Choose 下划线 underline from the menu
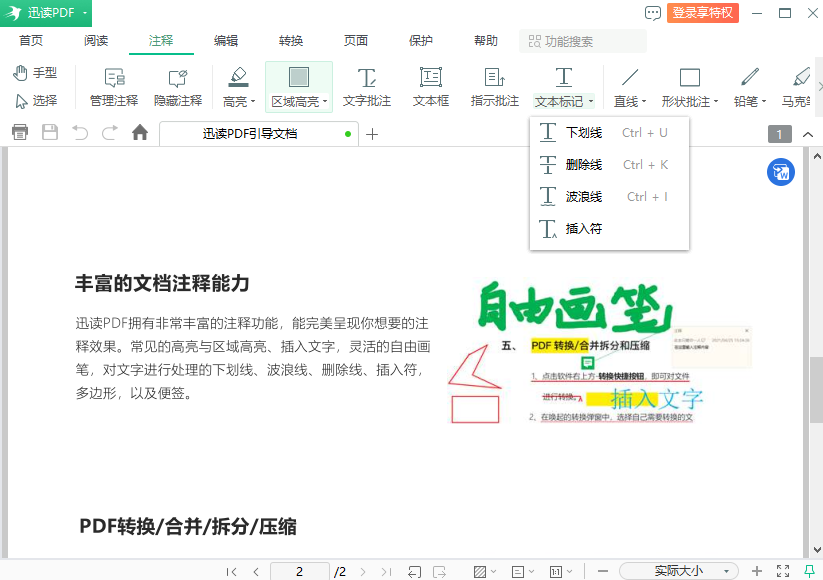 pyautogui.click(x=609, y=133)
